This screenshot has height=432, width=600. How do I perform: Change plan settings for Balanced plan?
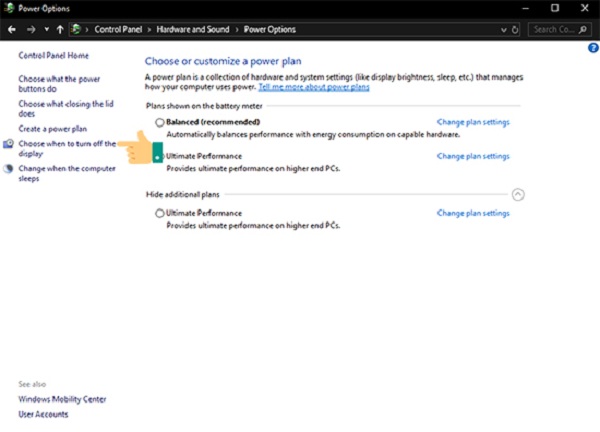coord(473,122)
